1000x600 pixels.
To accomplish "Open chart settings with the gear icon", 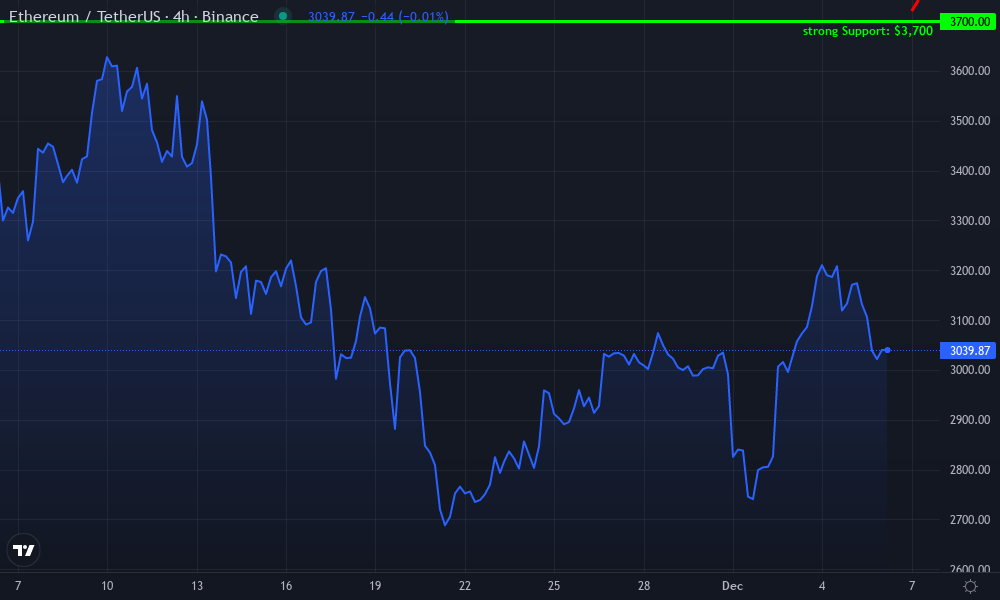I will (x=970, y=588).
